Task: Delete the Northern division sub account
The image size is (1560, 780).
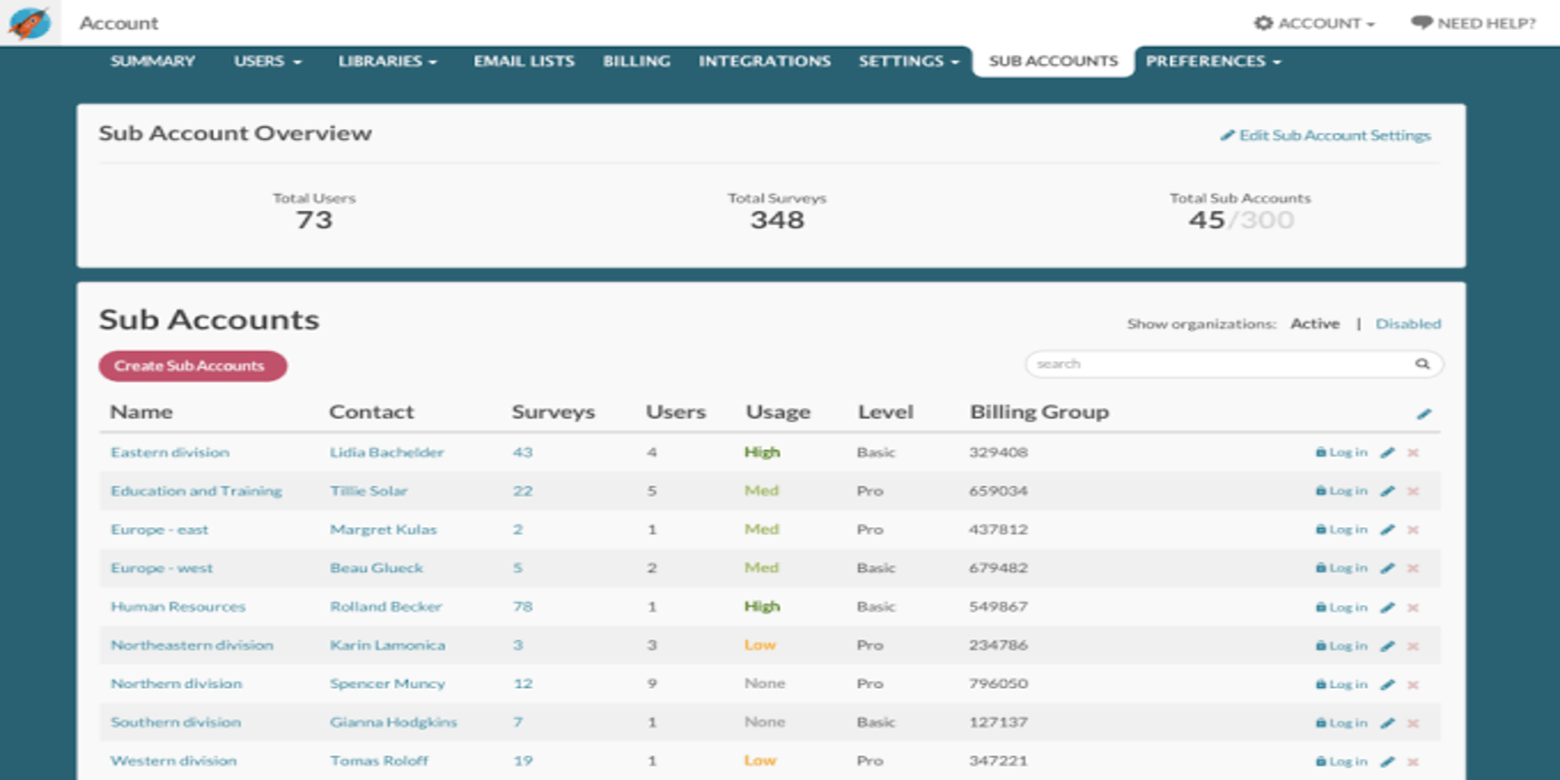Action: pyautogui.click(x=1413, y=684)
